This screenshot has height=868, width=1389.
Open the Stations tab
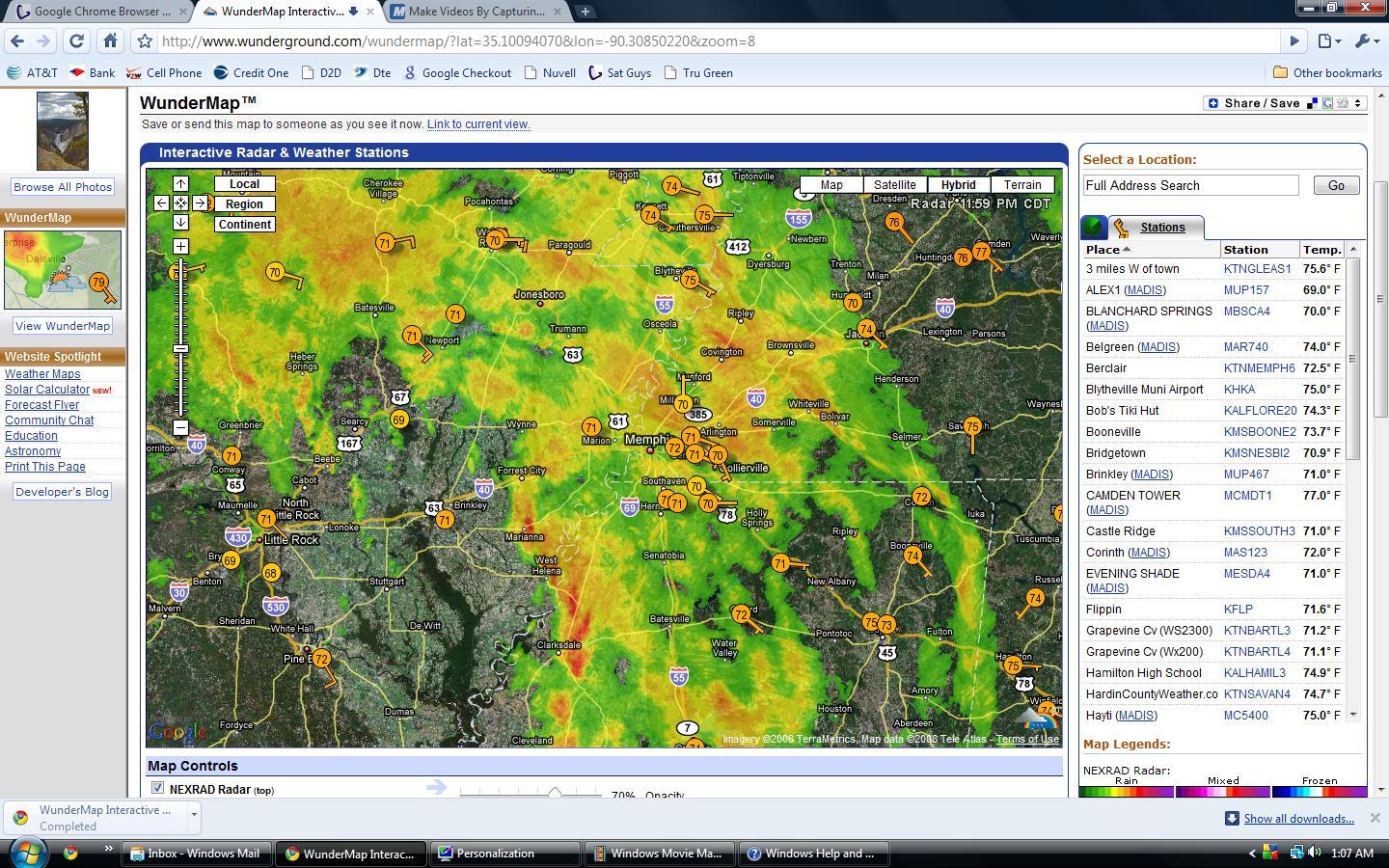(1162, 228)
